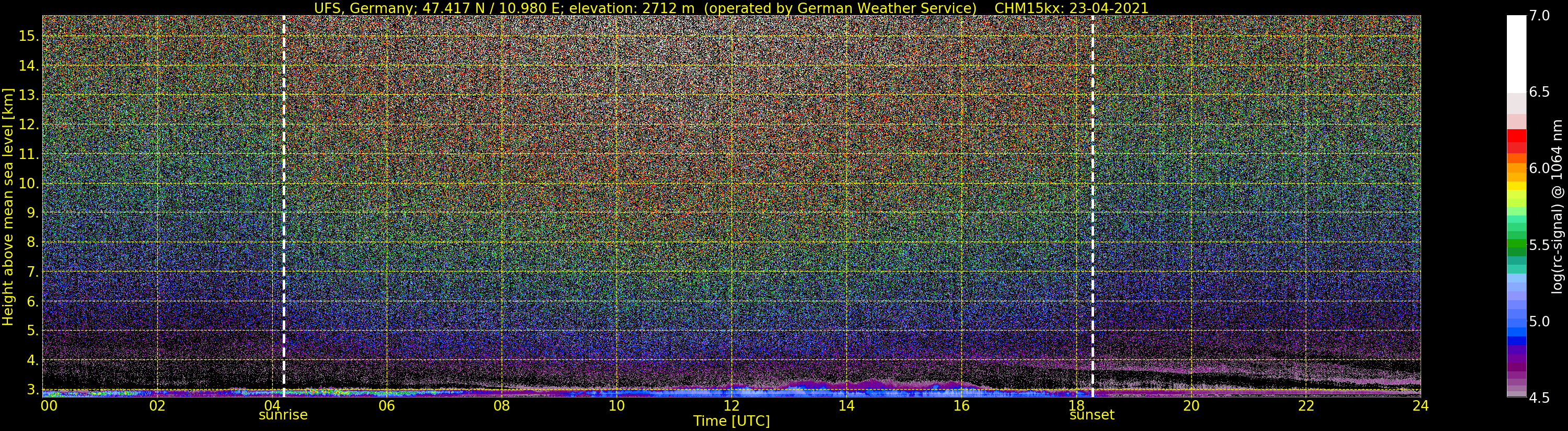Click the 04 time tick label
1568x431 pixels.
[x=272, y=405]
